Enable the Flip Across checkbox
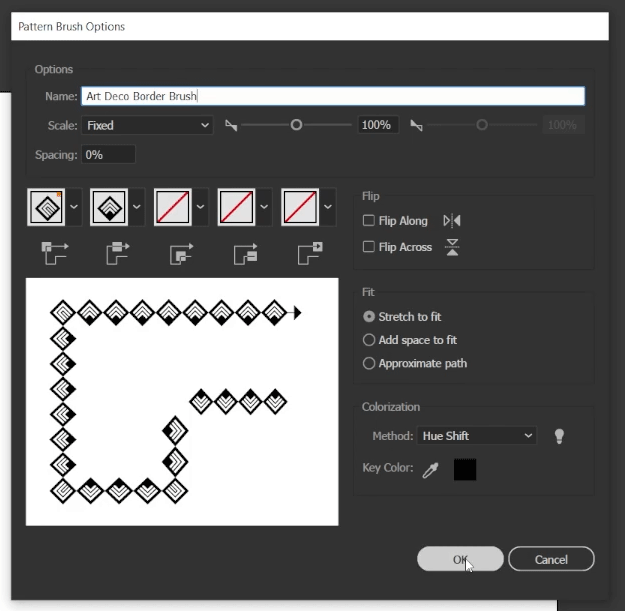Screen dimensions: 625x611 [x=369, y=247]
